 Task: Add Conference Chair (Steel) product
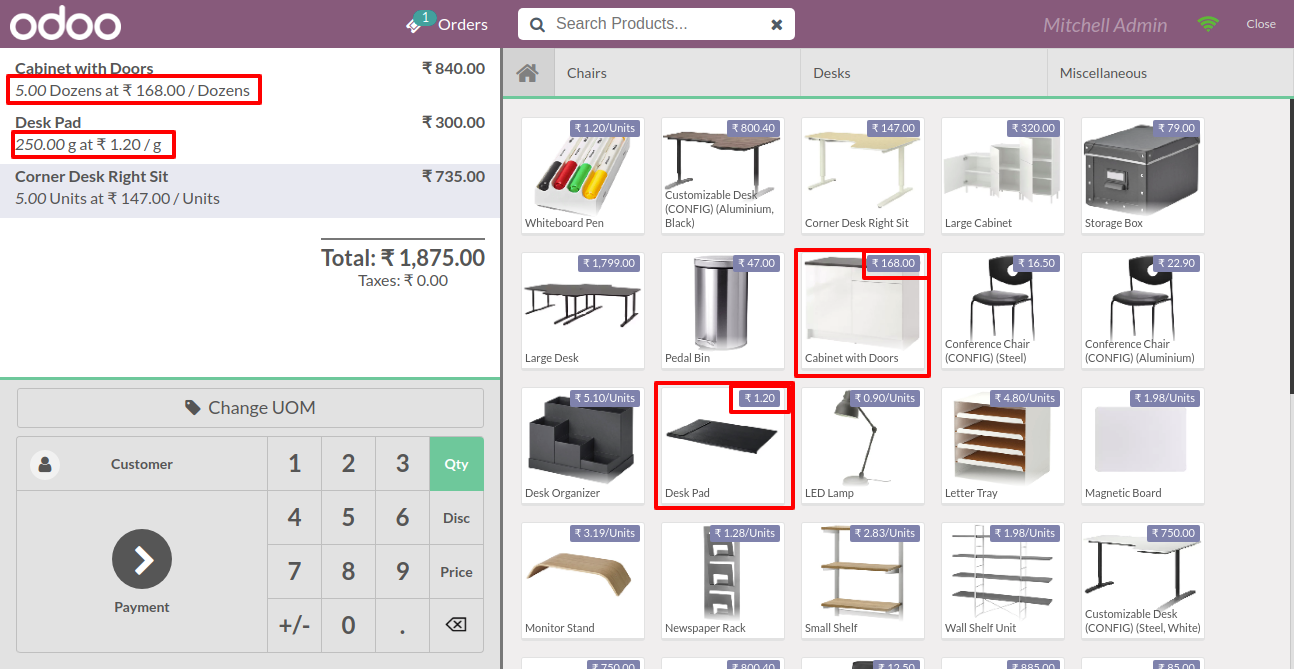[x=1003, y=311]
